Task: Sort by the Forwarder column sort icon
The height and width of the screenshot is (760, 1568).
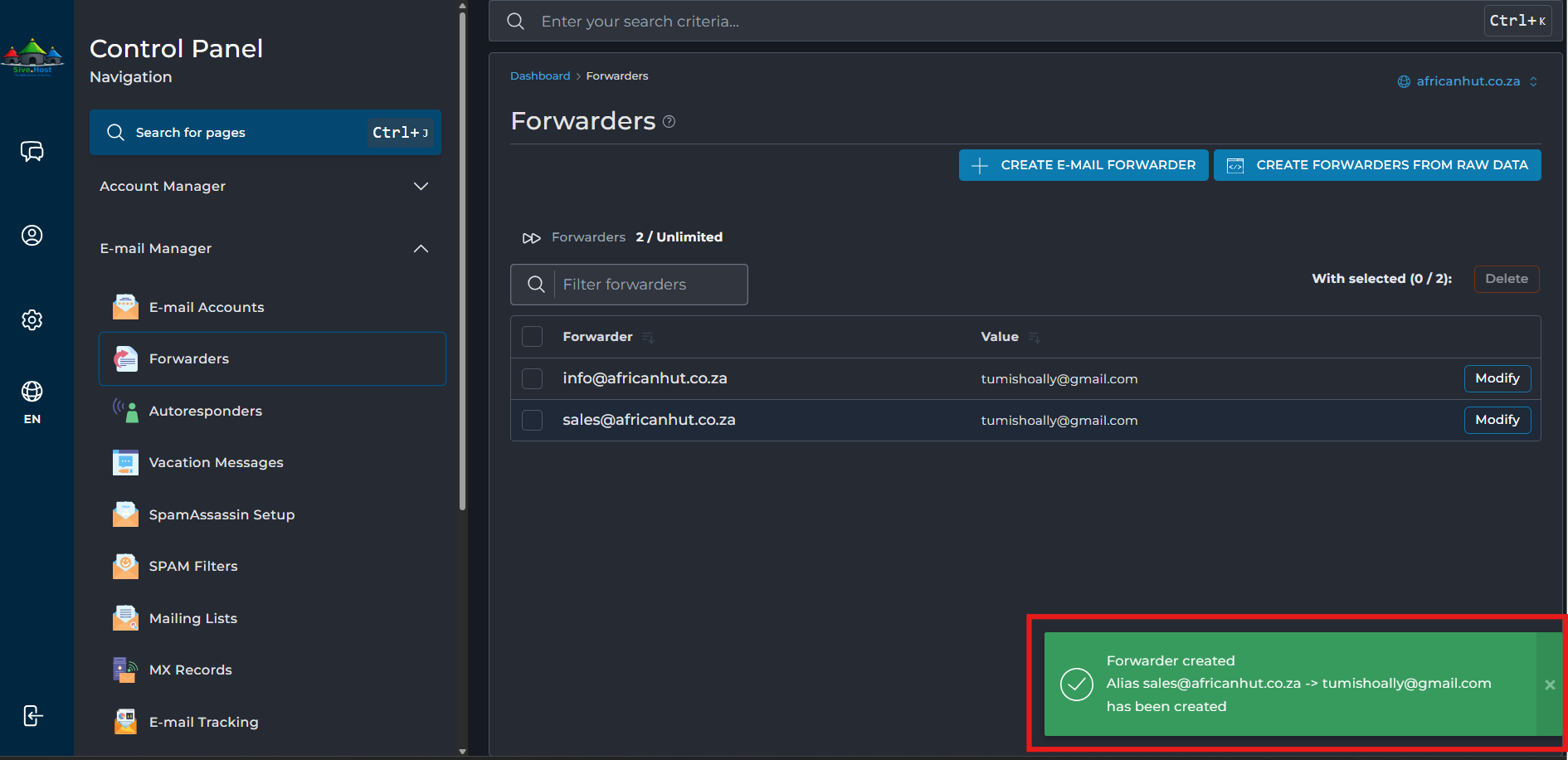Action: coord(648,337)
